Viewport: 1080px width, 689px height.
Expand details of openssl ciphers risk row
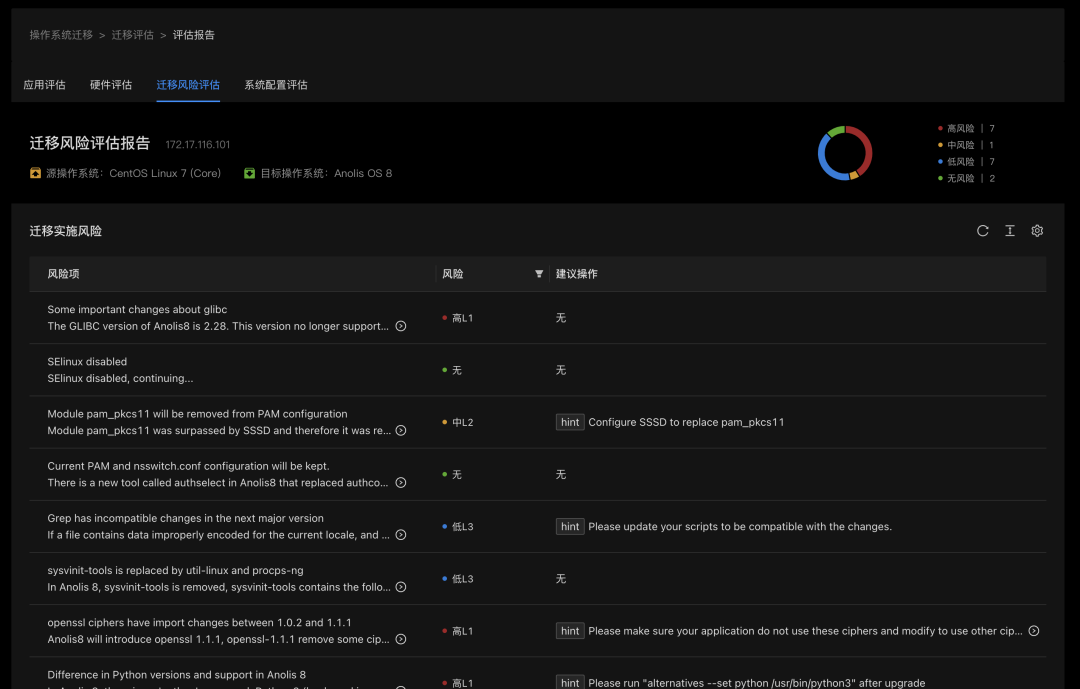[401, 639]
